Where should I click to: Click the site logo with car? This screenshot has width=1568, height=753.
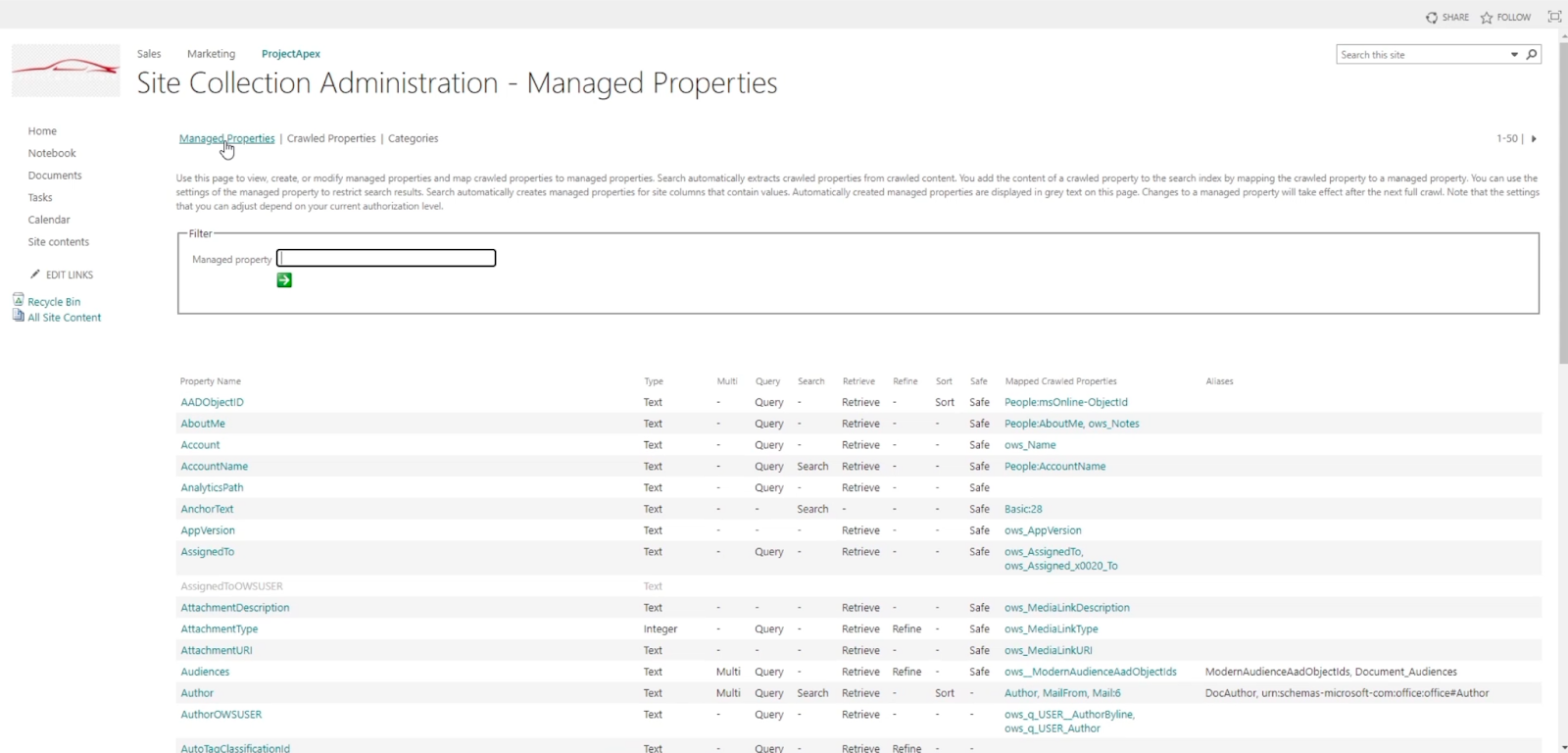pyautogui.click(x=66, y=70)
